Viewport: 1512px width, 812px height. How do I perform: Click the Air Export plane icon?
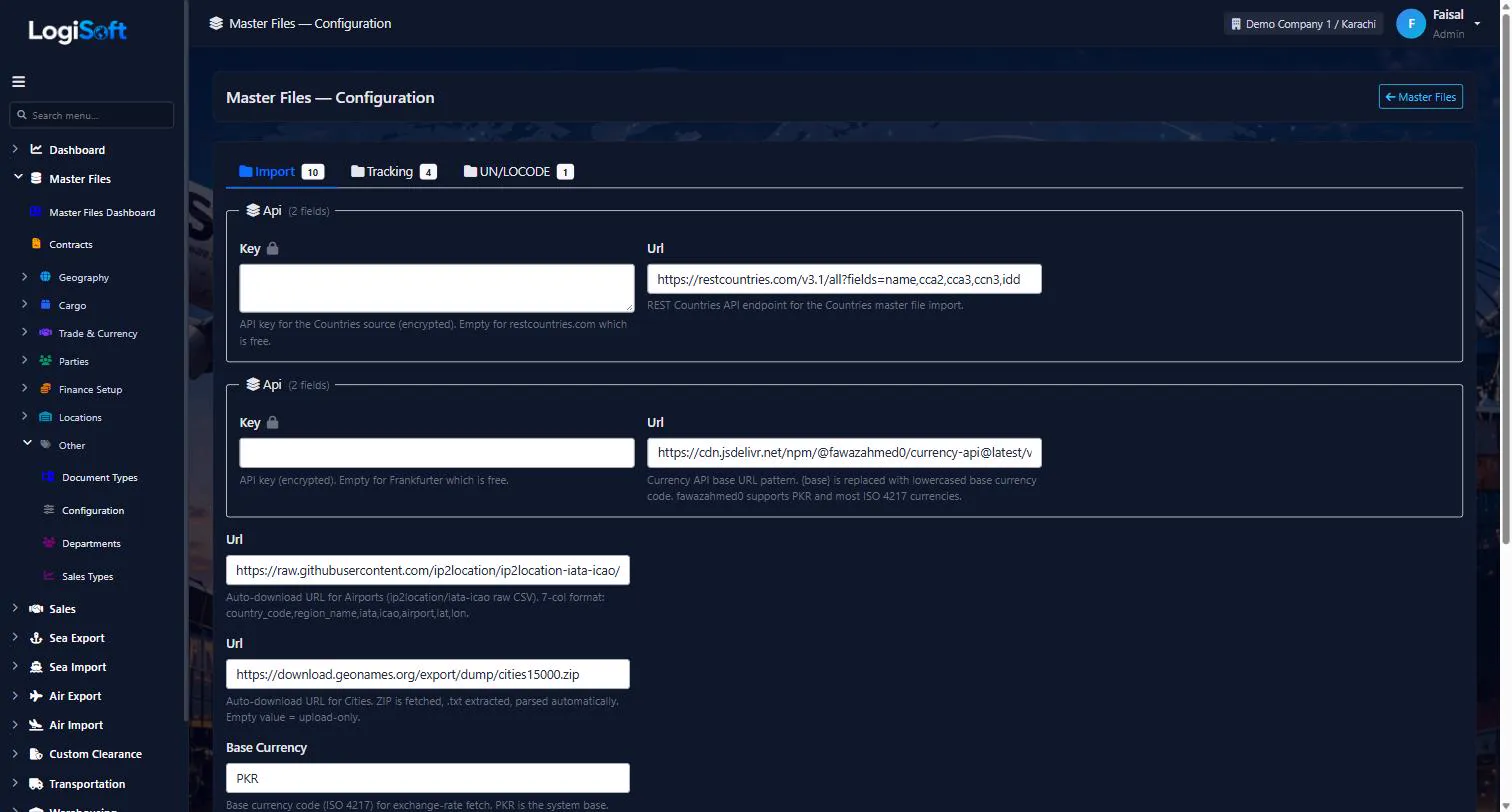pyautogui.click(x=36, y=695)
